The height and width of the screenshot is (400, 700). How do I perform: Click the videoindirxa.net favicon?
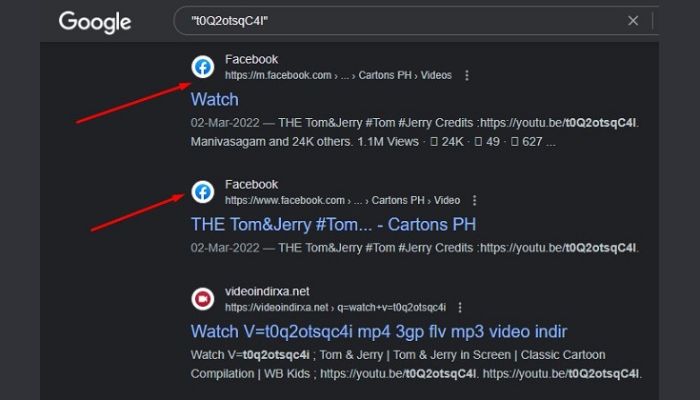pyautogui.click(x=203, y=299)
